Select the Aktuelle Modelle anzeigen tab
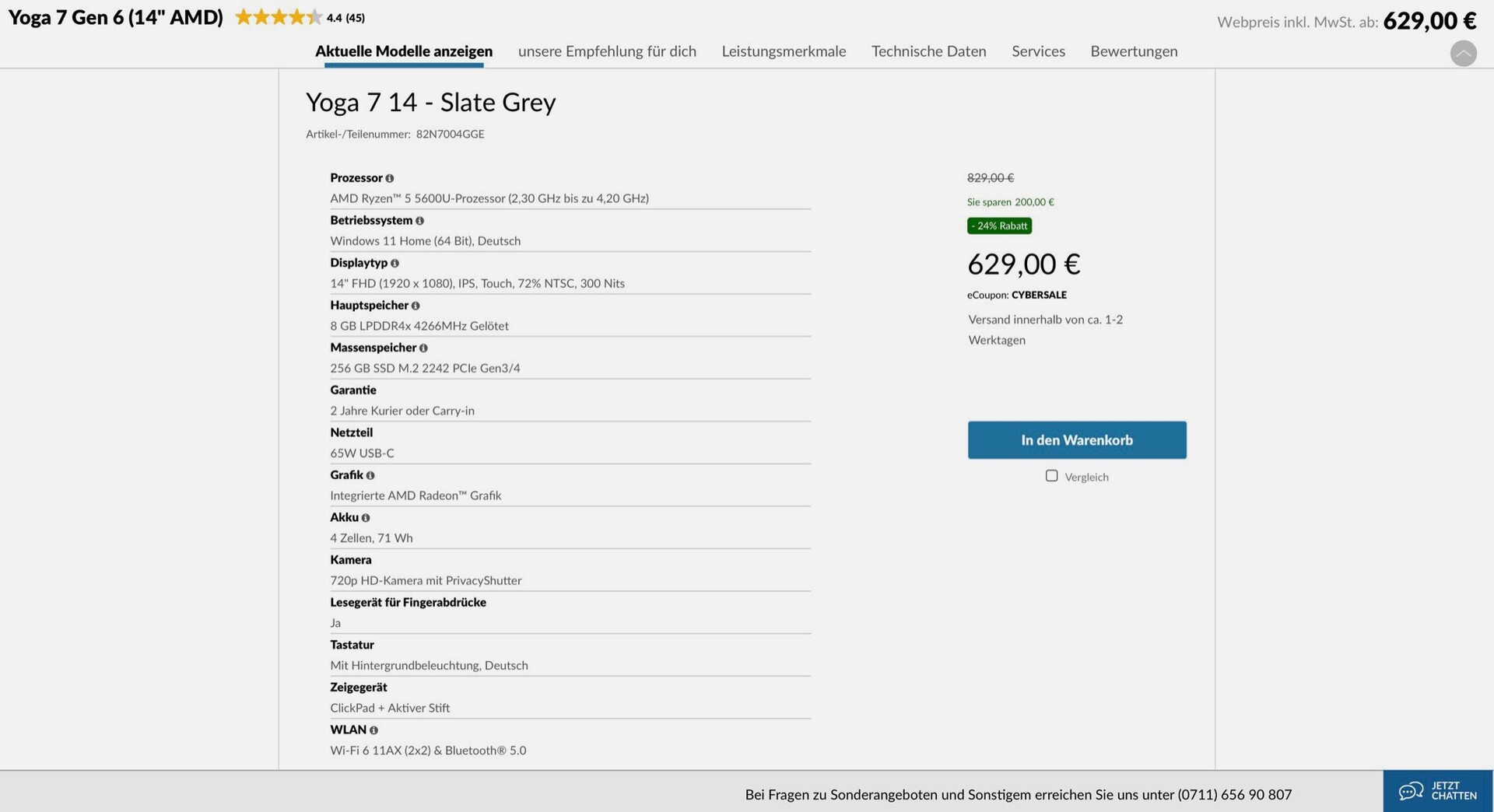 [x=404, y=51]
